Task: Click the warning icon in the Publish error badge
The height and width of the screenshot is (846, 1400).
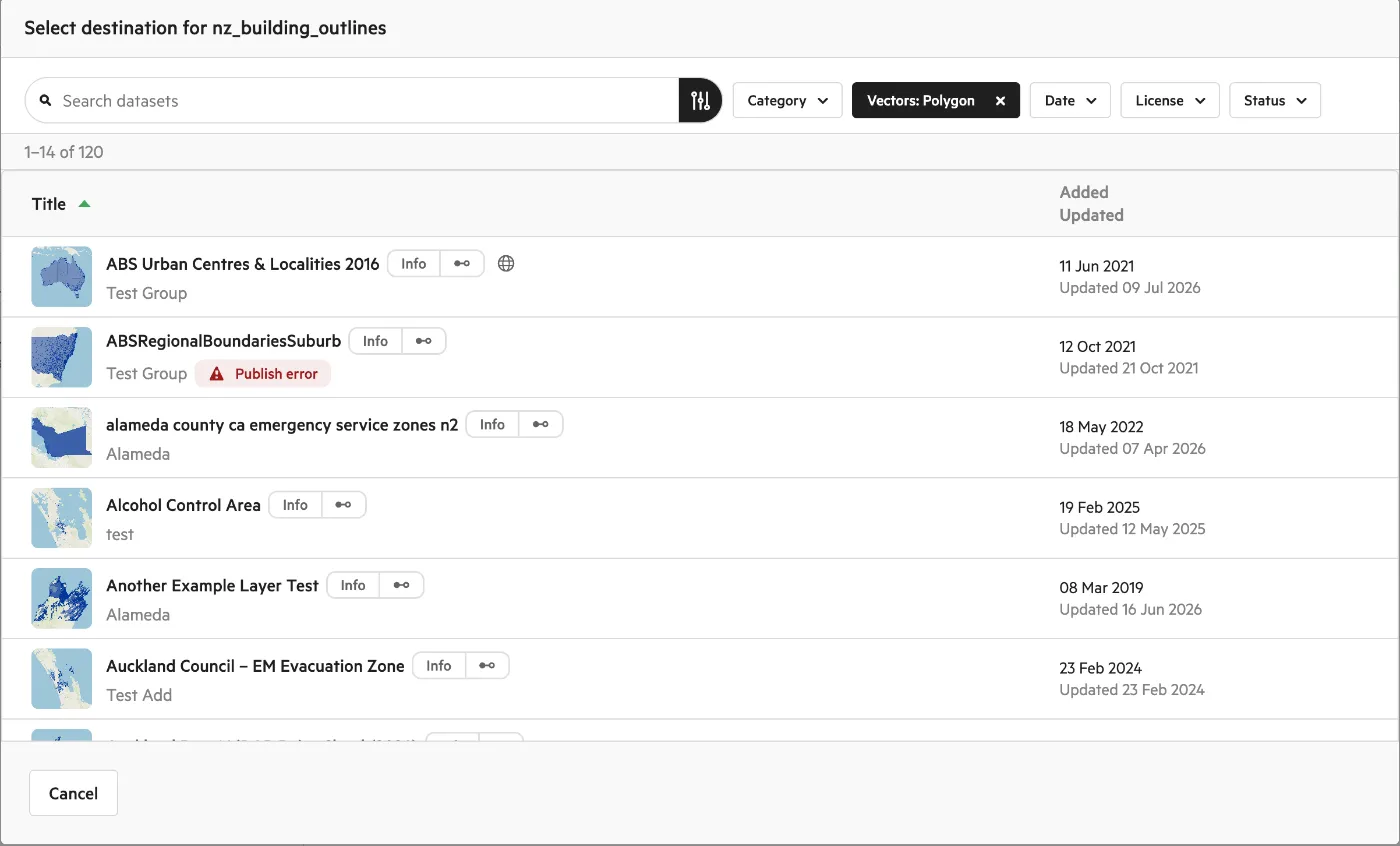Action: (x=216, y=374)
